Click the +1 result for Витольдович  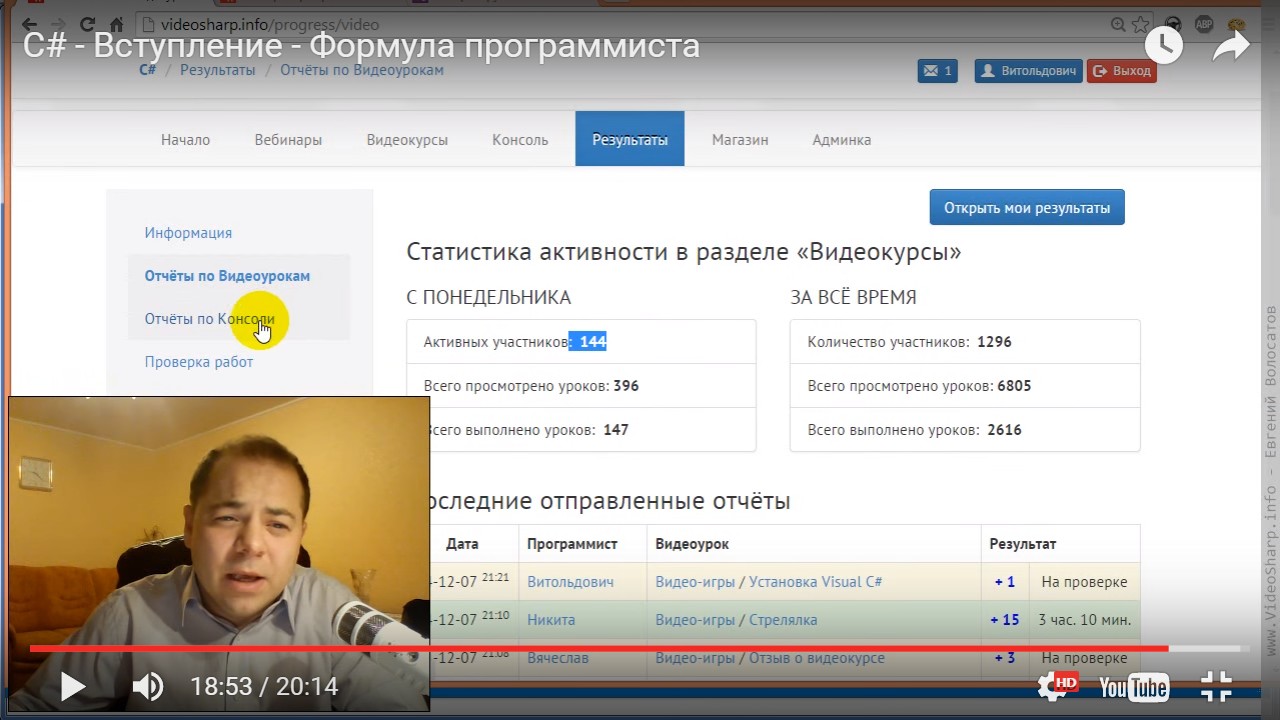point(1005,581)
